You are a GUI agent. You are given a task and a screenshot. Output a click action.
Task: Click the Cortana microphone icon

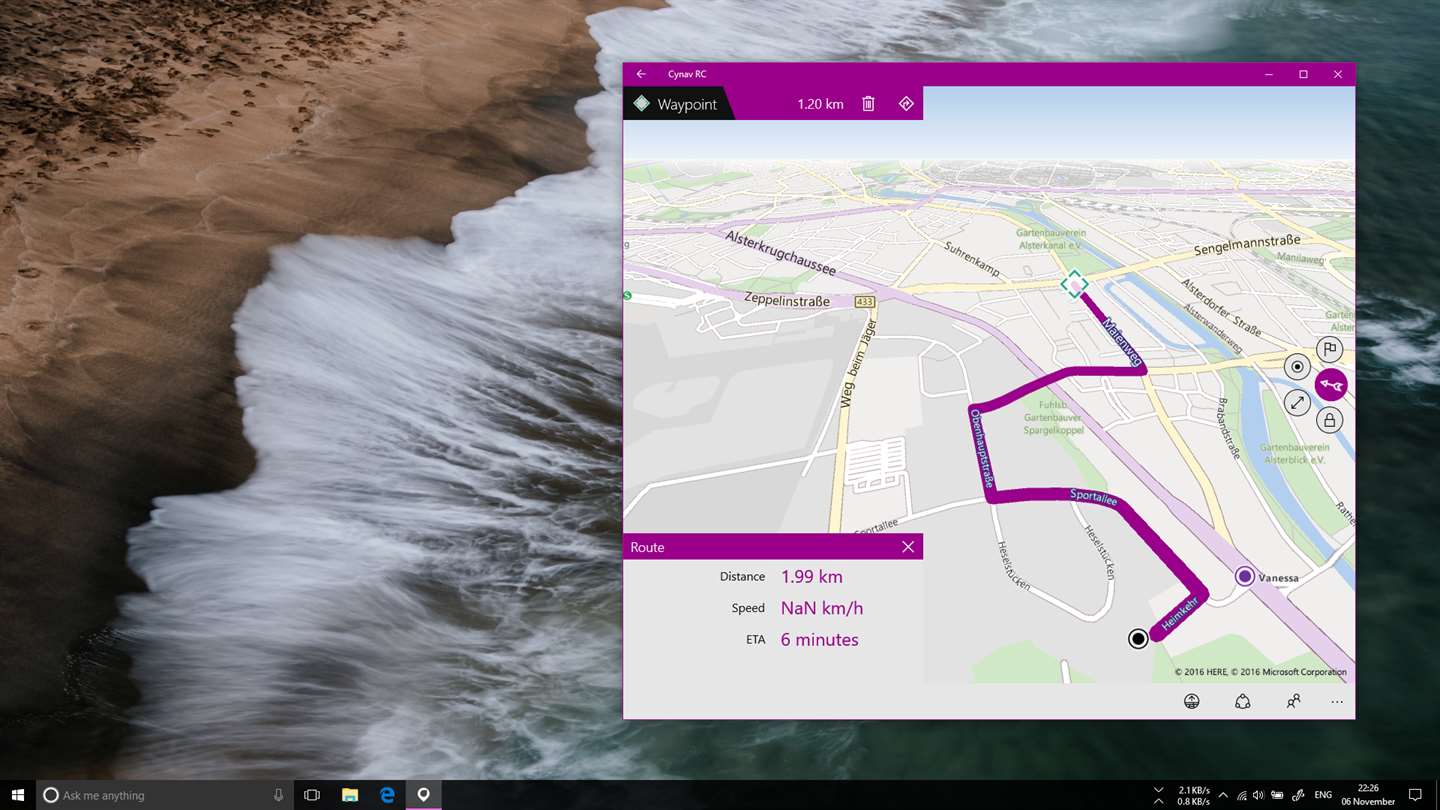[x=278, y=795]
